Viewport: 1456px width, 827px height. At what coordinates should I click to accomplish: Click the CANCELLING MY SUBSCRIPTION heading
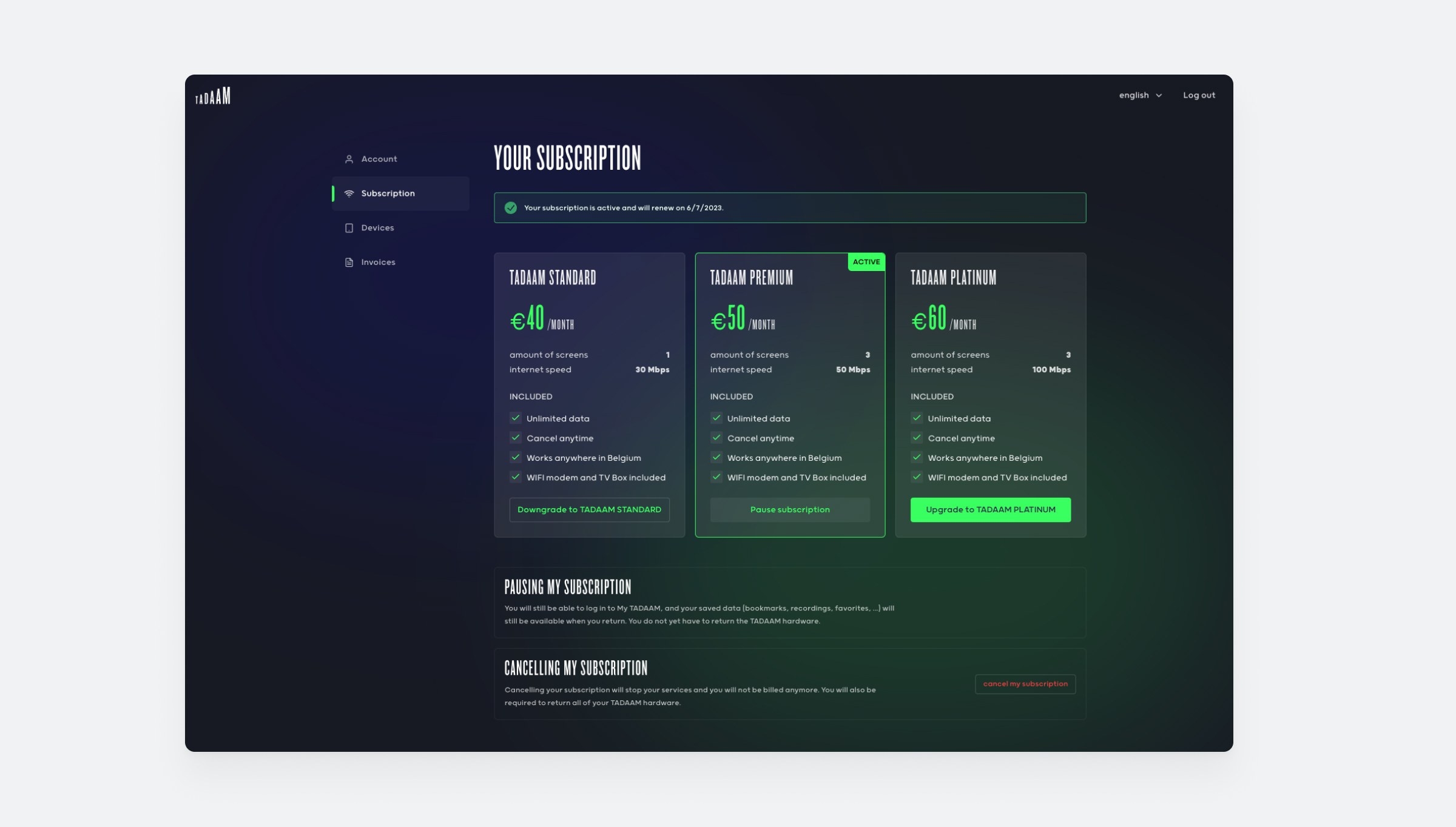click(576, 668)
